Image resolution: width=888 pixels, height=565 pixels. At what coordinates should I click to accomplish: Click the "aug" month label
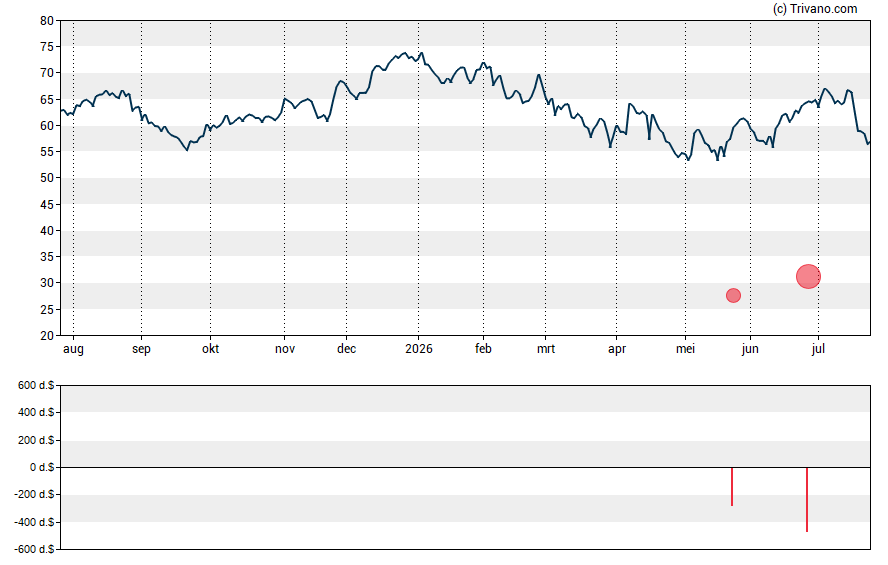[73, 349]
